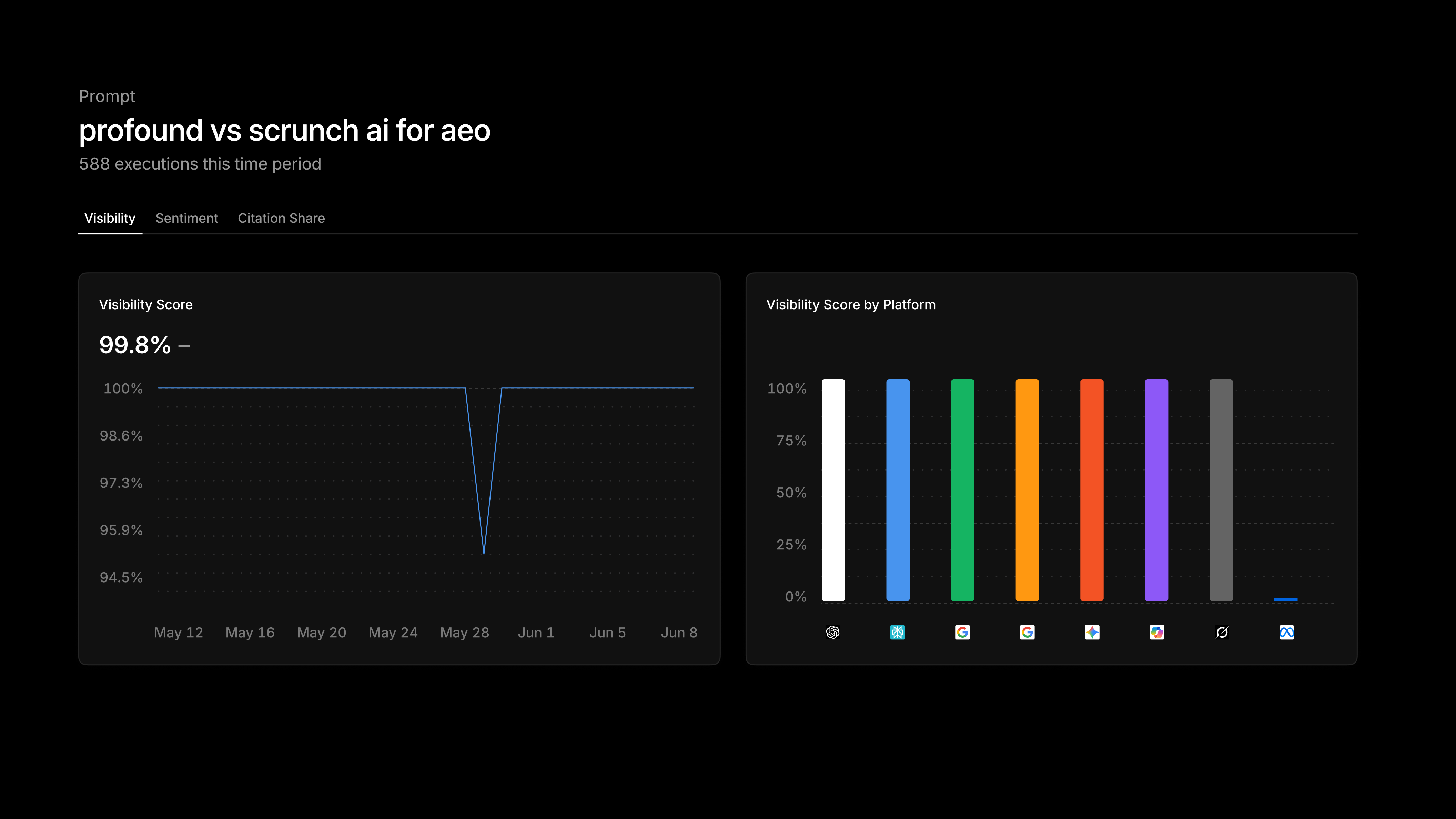
Task: Open the Citation Share tab
Action: point(282,218)
